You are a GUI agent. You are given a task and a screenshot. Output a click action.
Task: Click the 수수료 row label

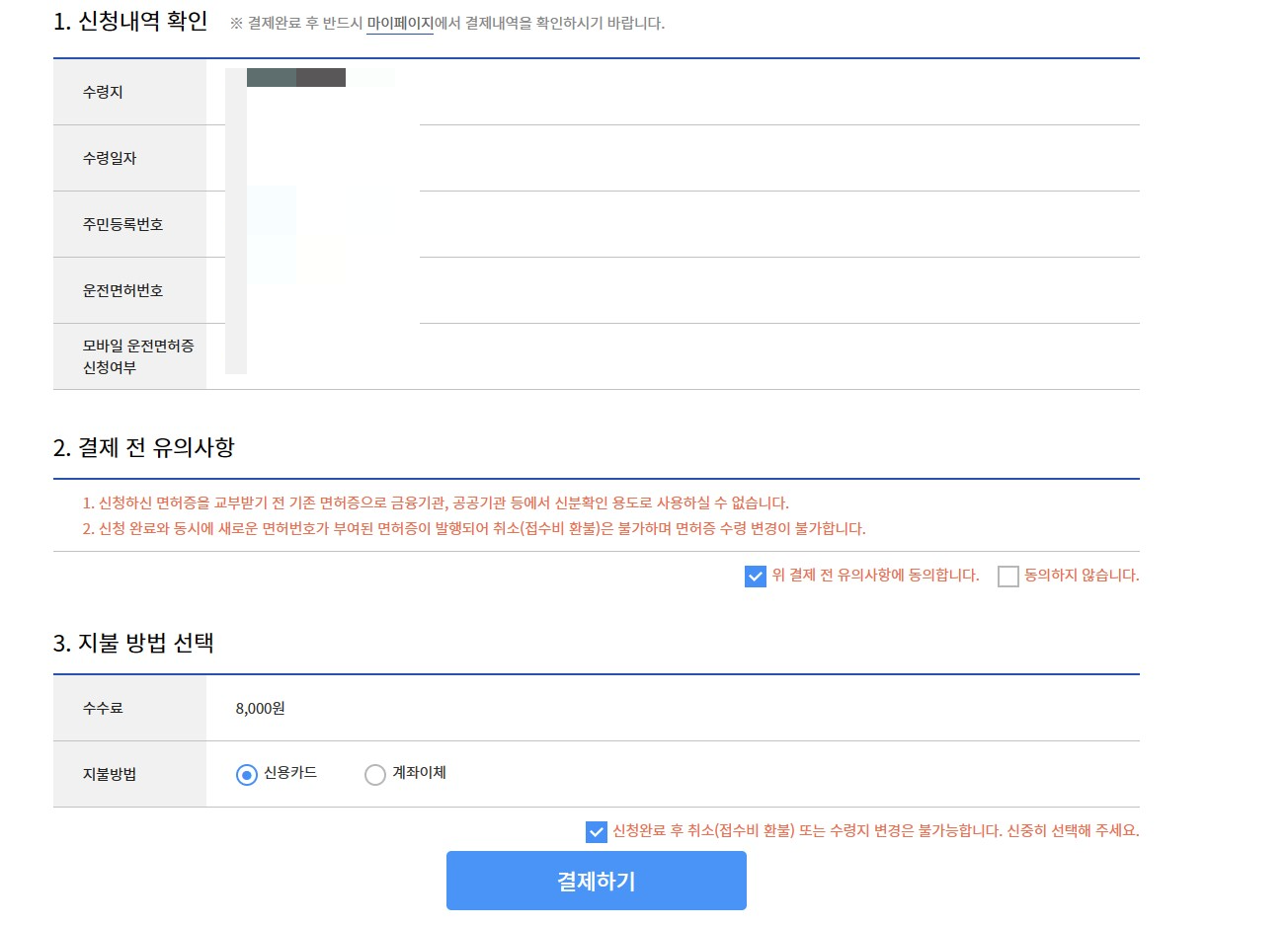pos(103,708)
